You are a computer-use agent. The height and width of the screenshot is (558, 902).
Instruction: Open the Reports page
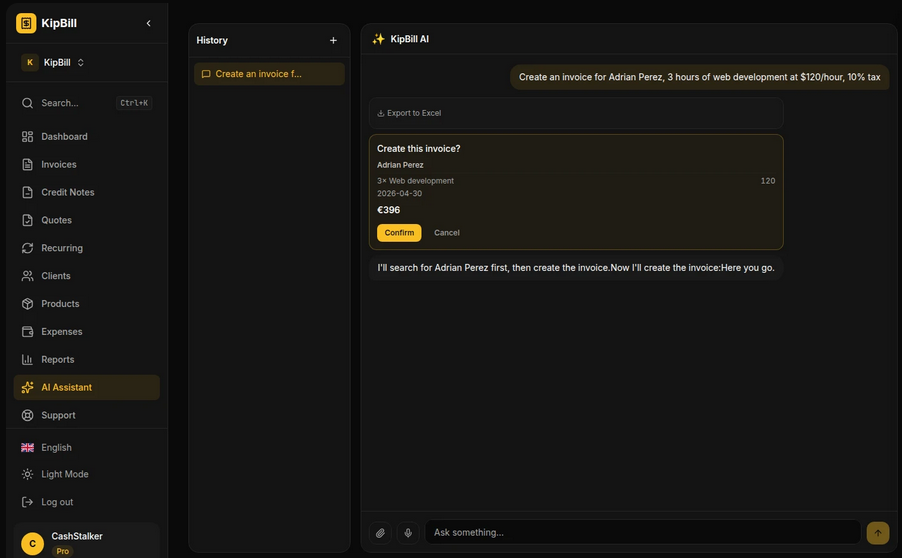coord(86,360)
